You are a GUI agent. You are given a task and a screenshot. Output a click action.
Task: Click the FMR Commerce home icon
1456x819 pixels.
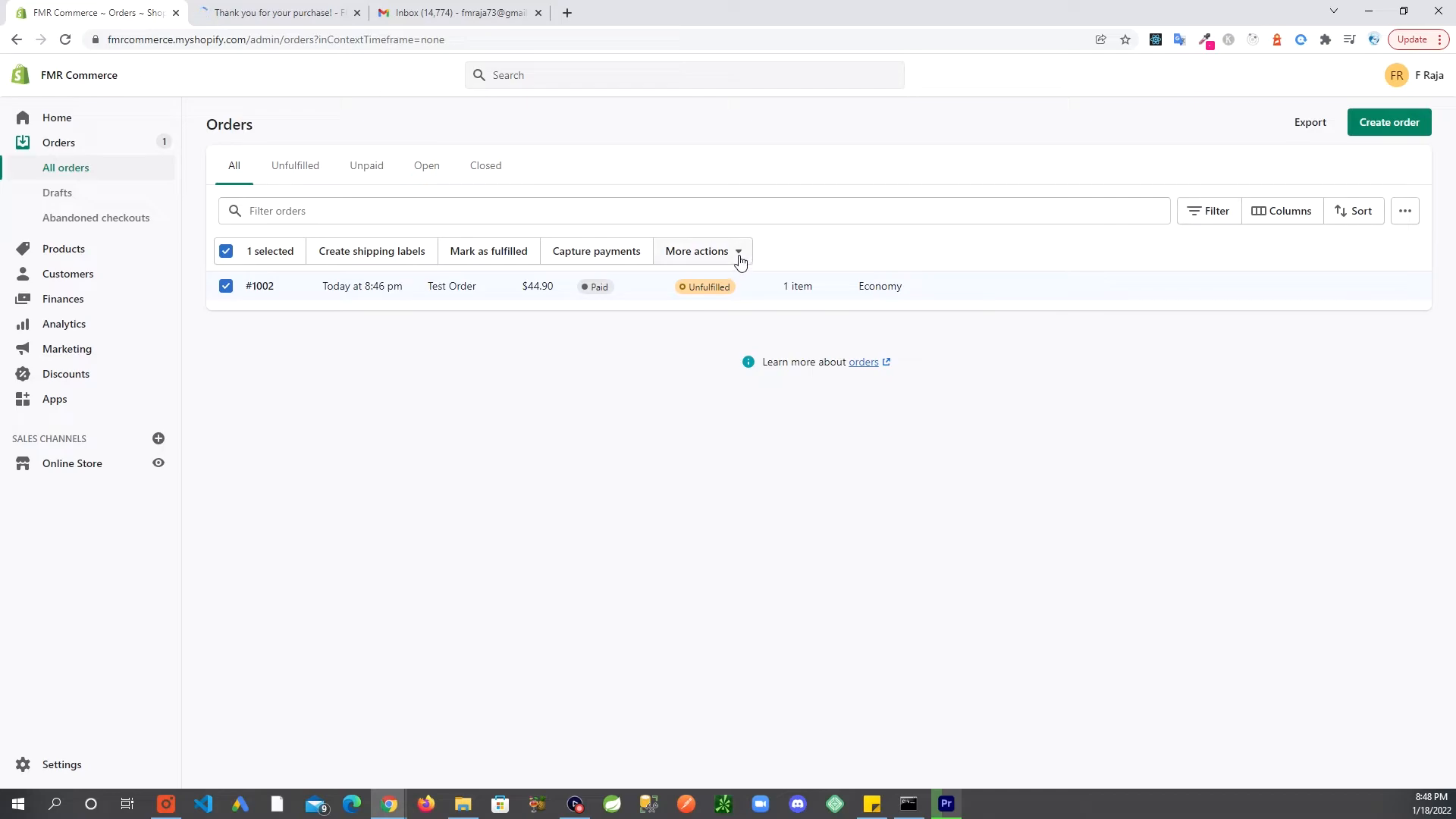(x=20, y=75)
